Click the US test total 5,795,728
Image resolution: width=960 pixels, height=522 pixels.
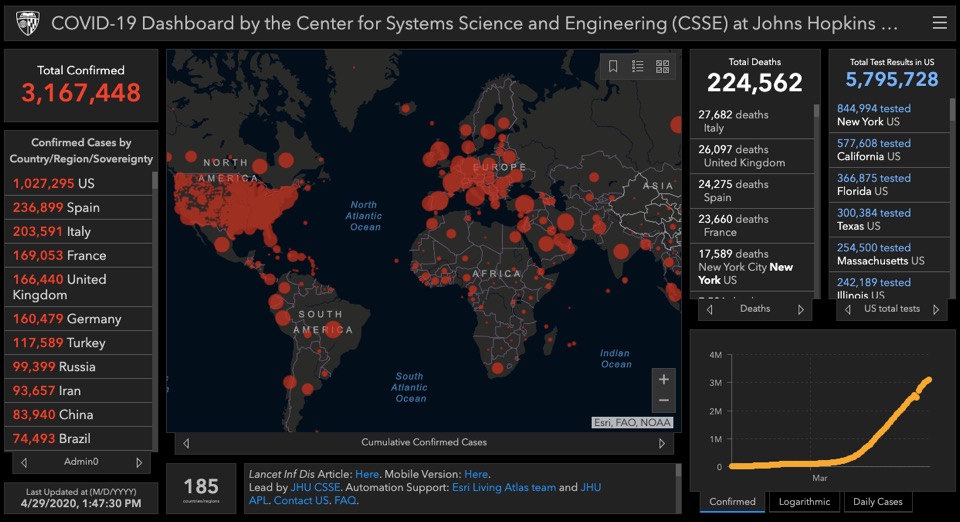[891, 79]
